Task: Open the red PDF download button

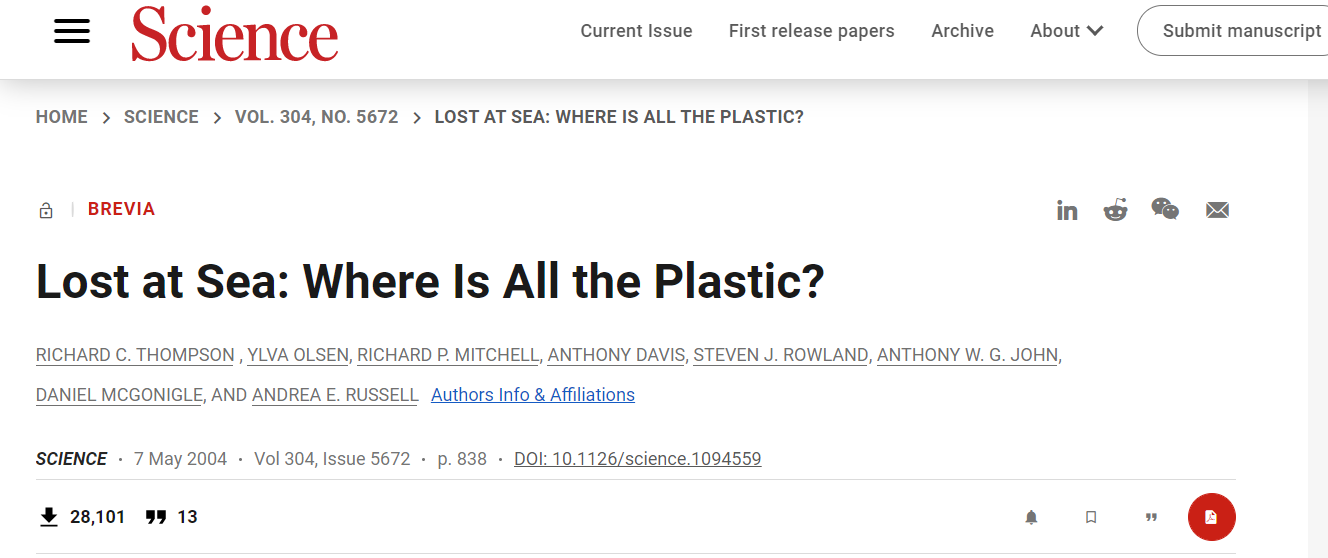Action: [1211, 517]
